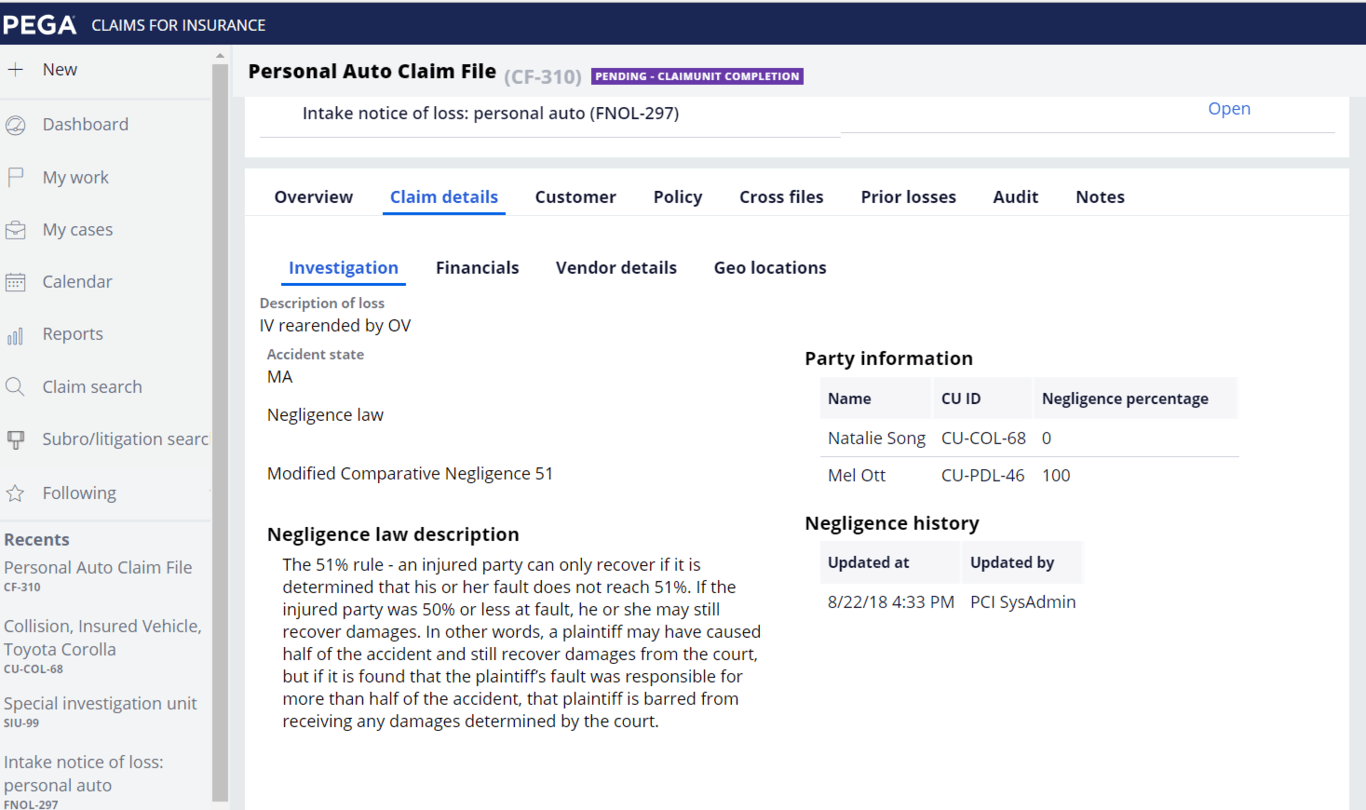1366x810 pixels.
Task: Switch to the Financials sub-tab
Action: 477,268
